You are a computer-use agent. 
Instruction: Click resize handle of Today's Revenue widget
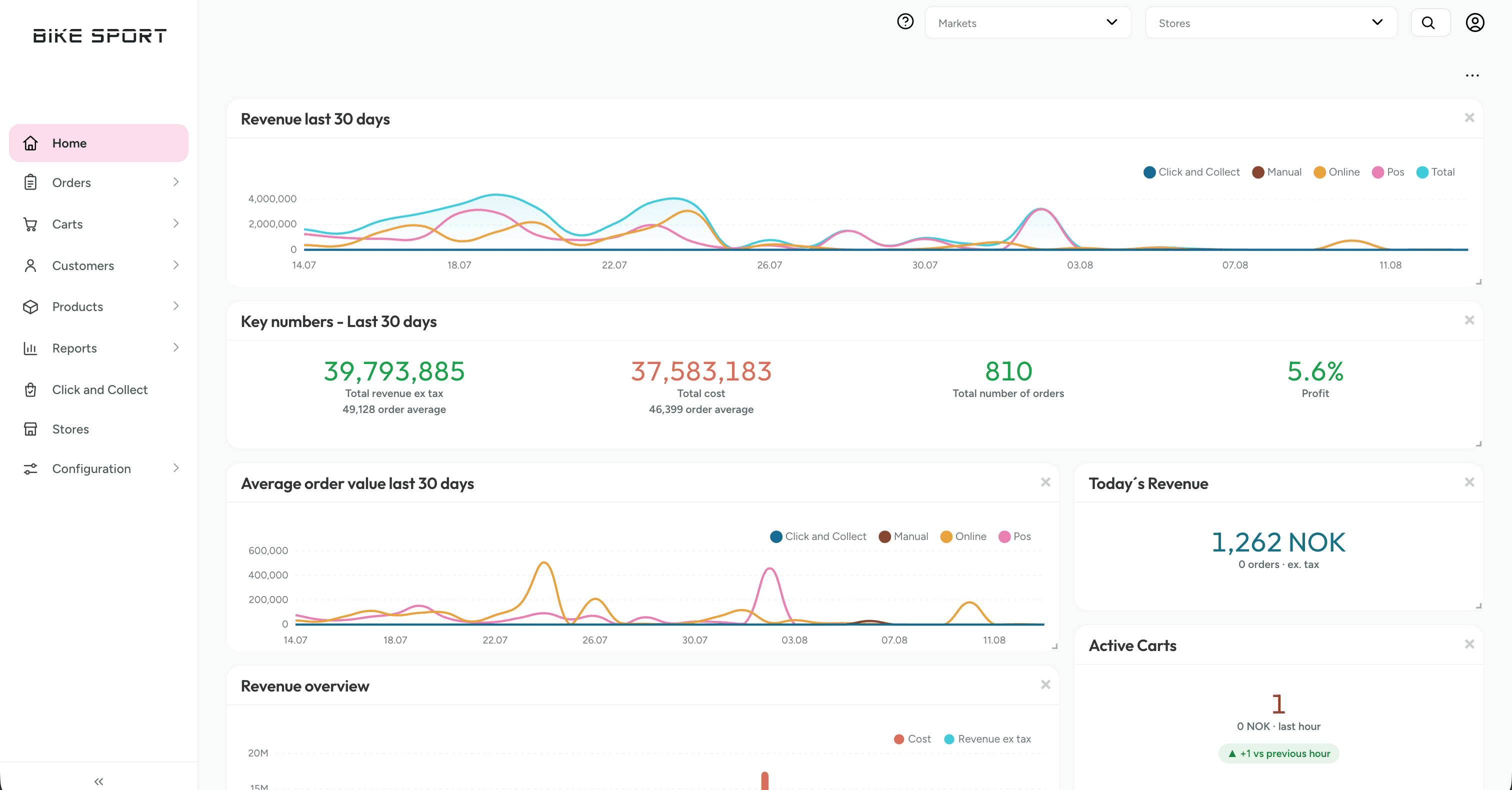pyautogui.click(x=1478, y=605)
